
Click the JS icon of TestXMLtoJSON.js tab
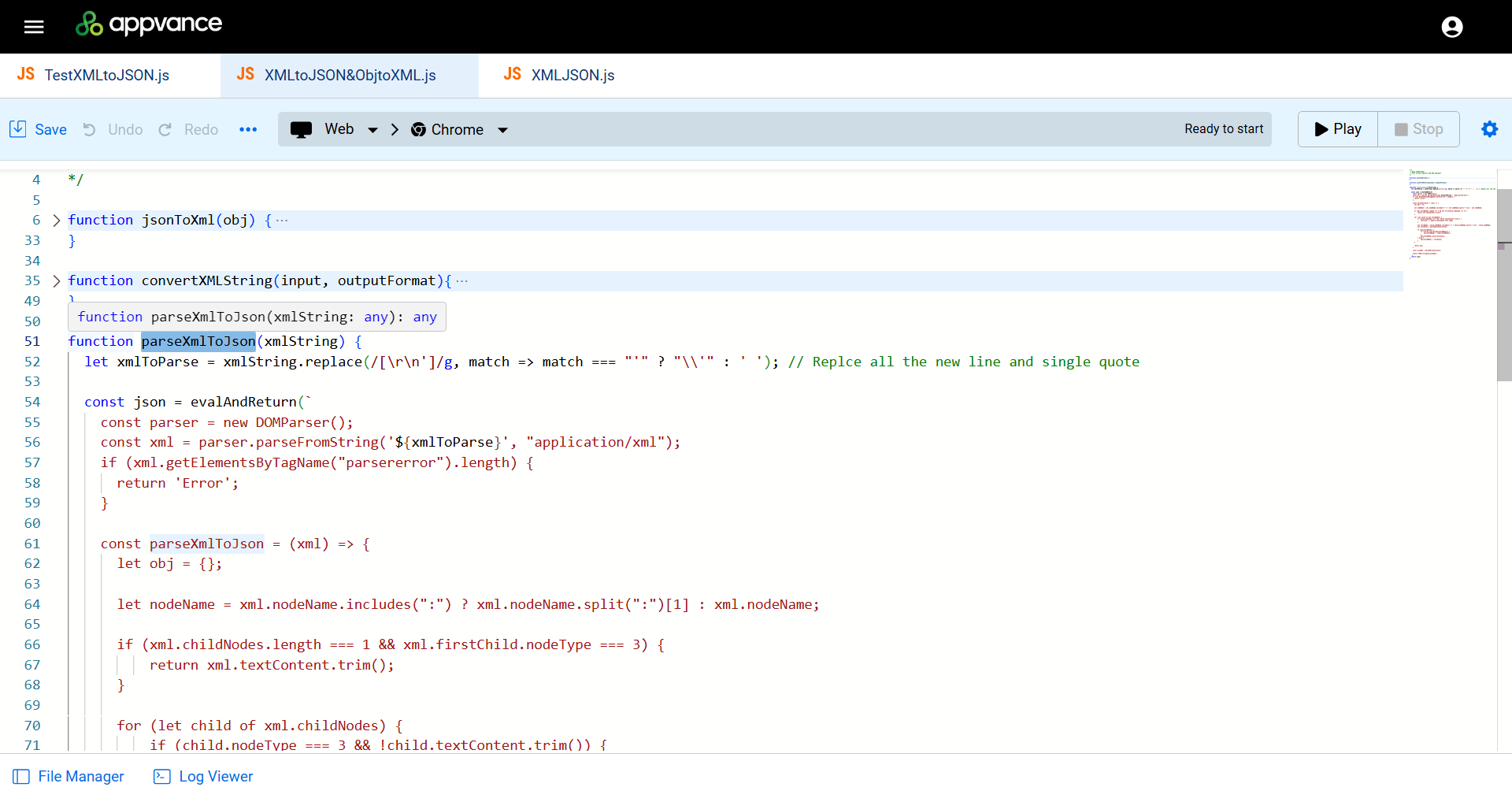point(26,74)
